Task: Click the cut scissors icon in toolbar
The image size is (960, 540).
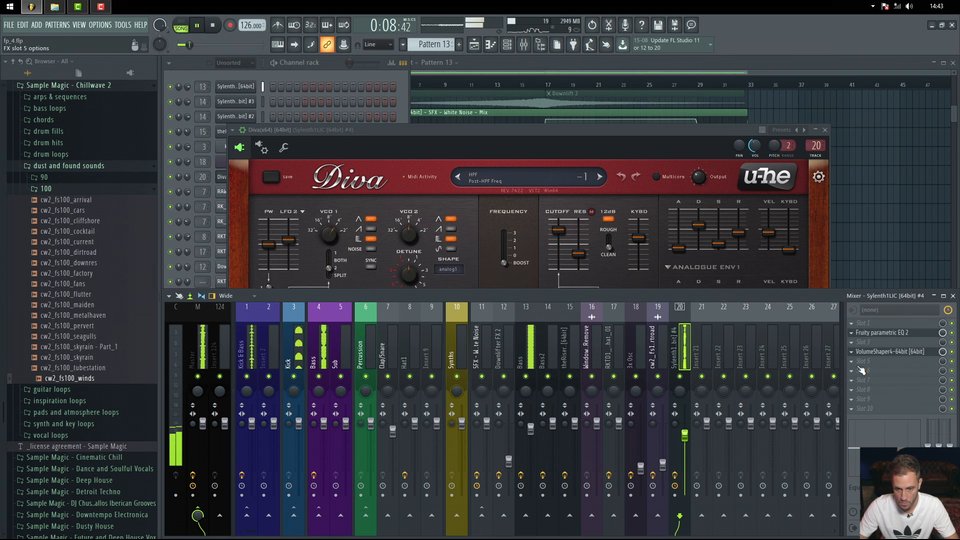Action: click(x=608, y=25)
